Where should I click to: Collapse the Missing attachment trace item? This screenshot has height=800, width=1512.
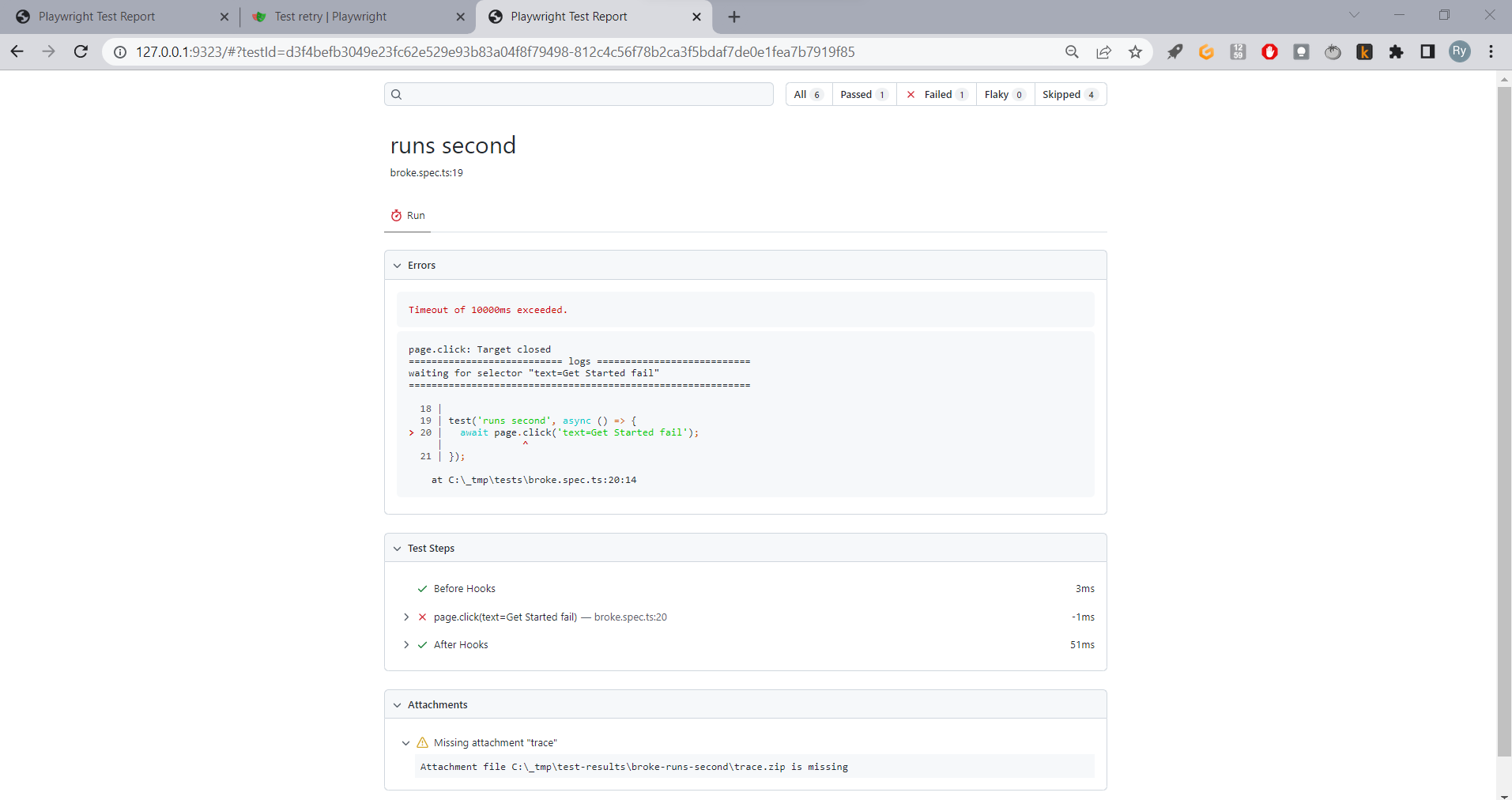tap(406, 743)
